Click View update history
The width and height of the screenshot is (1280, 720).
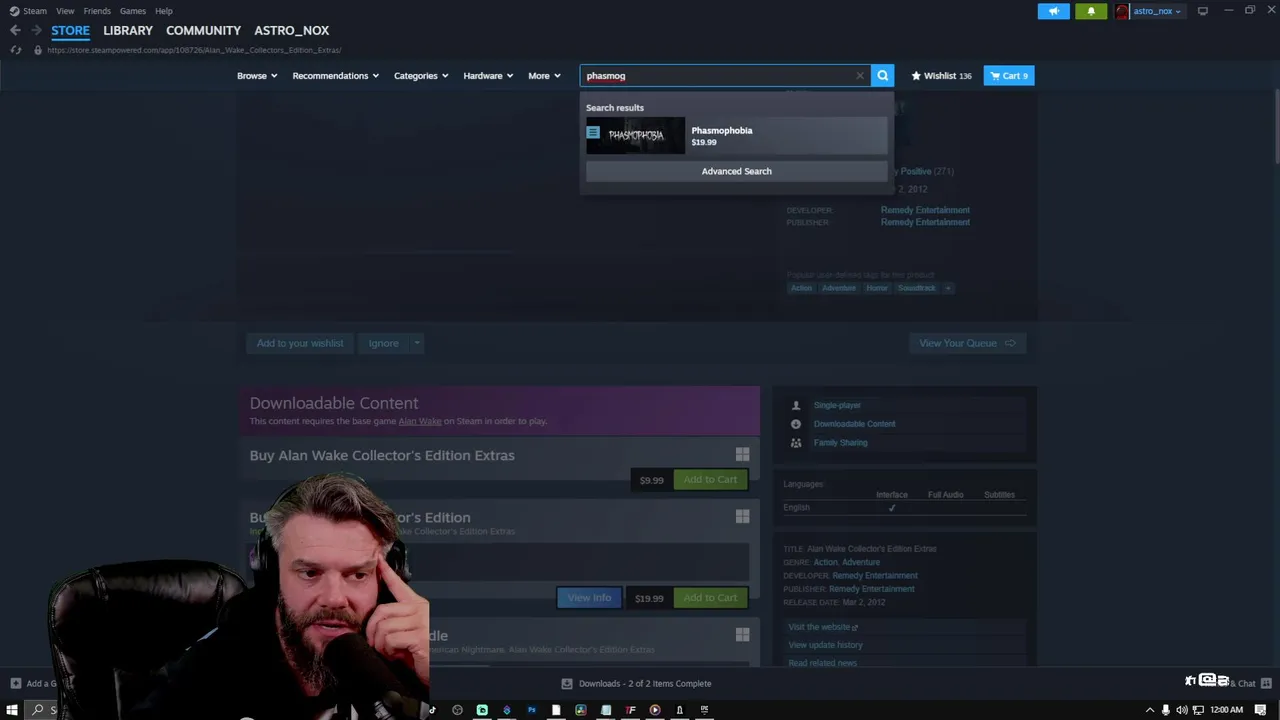click(x=825, y=645)
